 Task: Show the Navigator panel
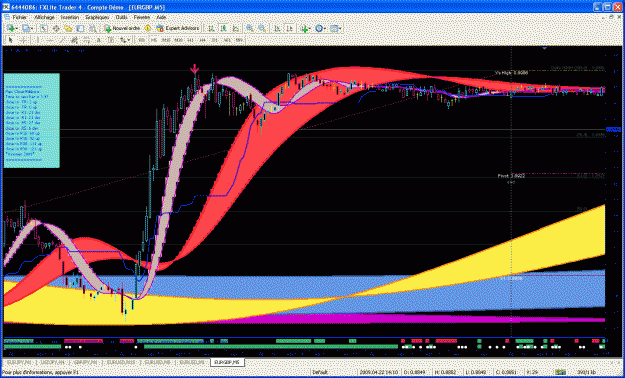click(x=68, y=28)
